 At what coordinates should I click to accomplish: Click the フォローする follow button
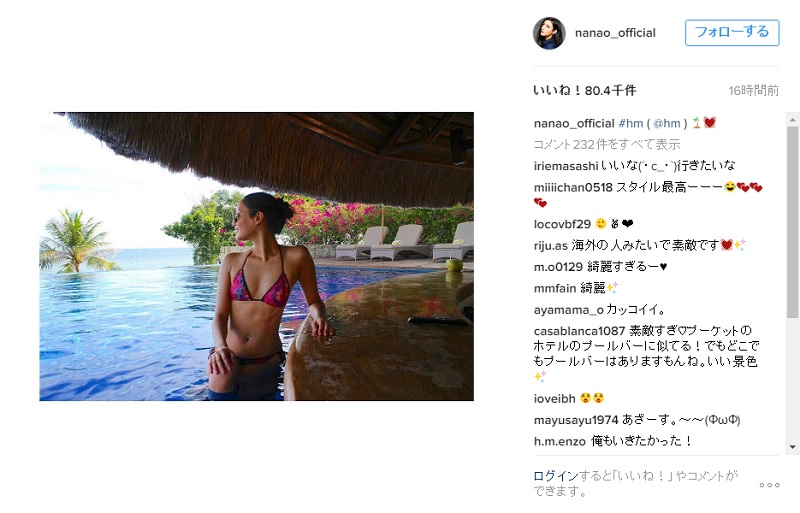732,33
